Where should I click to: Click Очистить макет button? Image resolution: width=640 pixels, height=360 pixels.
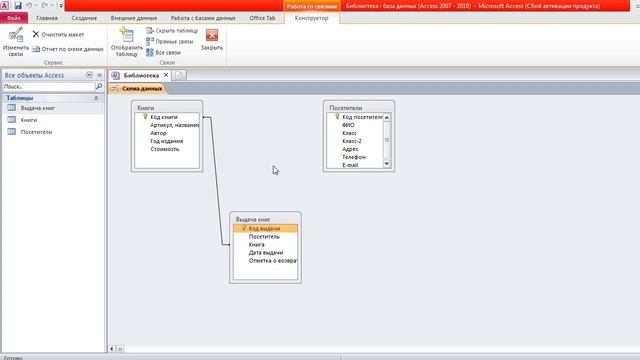point(58,34)
